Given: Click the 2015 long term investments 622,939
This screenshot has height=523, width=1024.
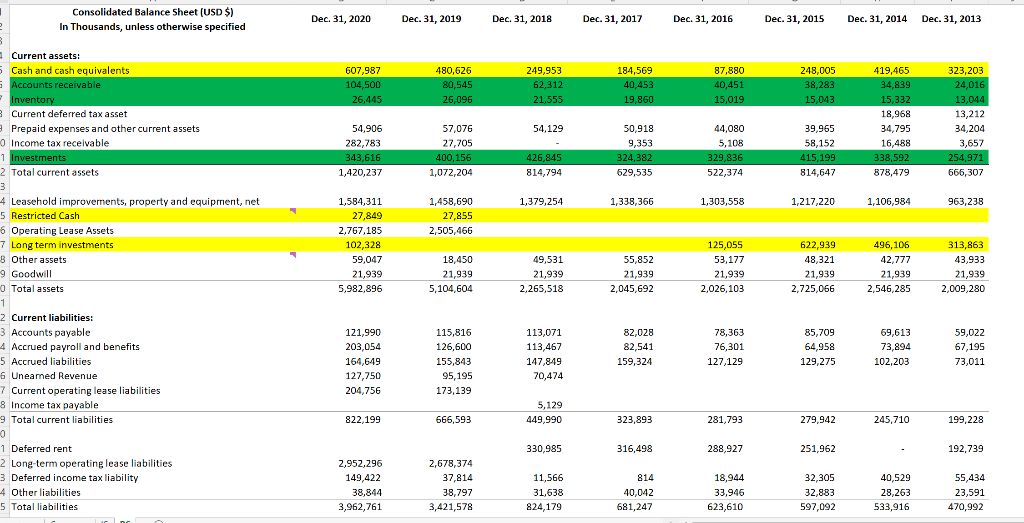Looking at the screenshot, I should 816,245.
